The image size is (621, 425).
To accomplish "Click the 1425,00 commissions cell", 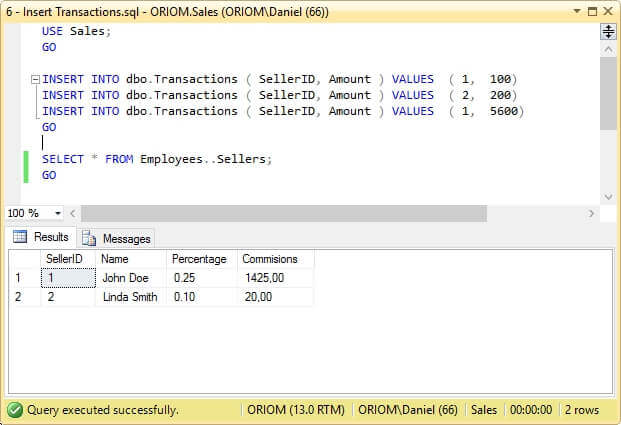I will pos(276,278).
